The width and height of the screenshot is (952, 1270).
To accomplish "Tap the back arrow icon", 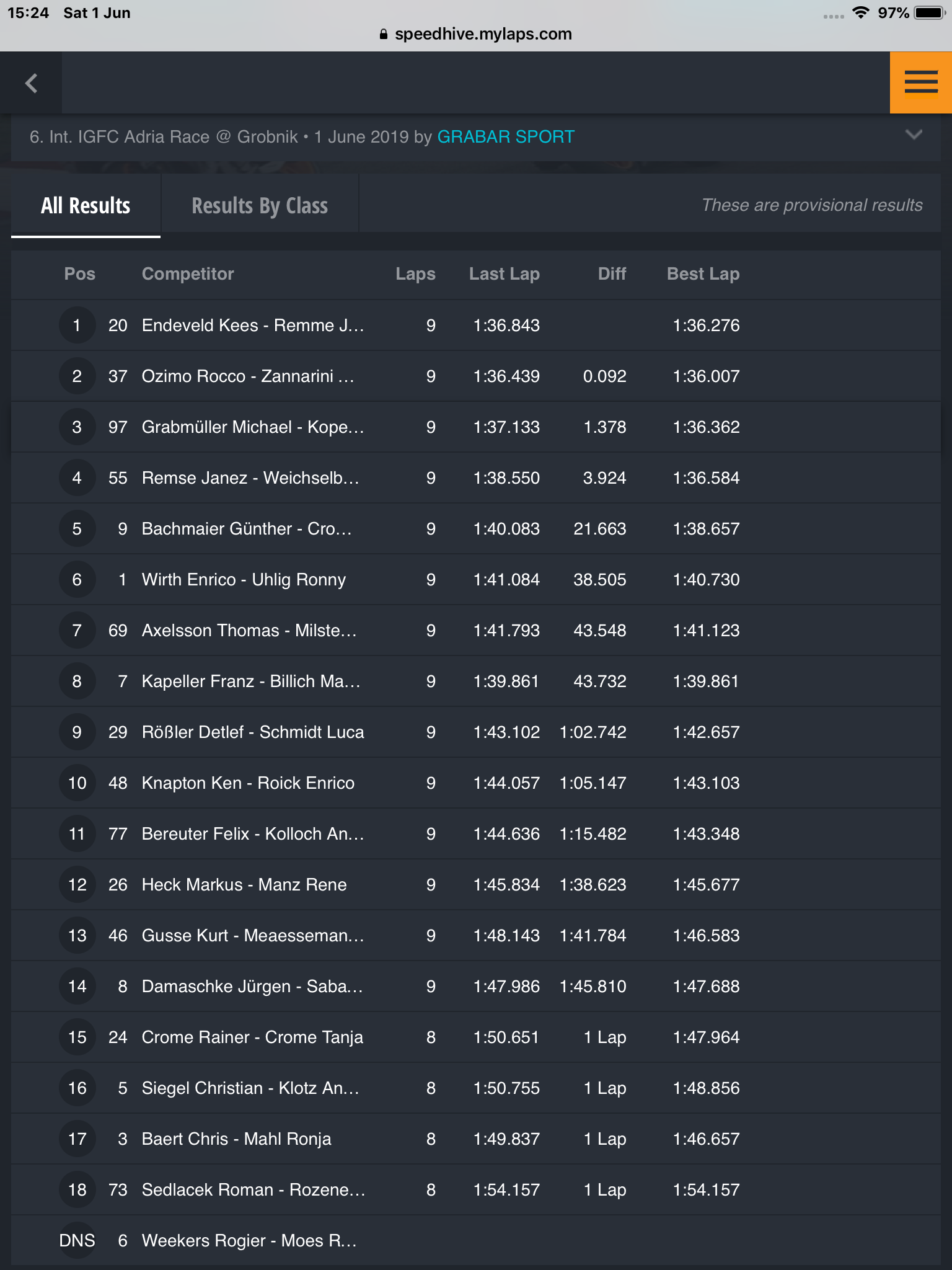I will [31, 83].
